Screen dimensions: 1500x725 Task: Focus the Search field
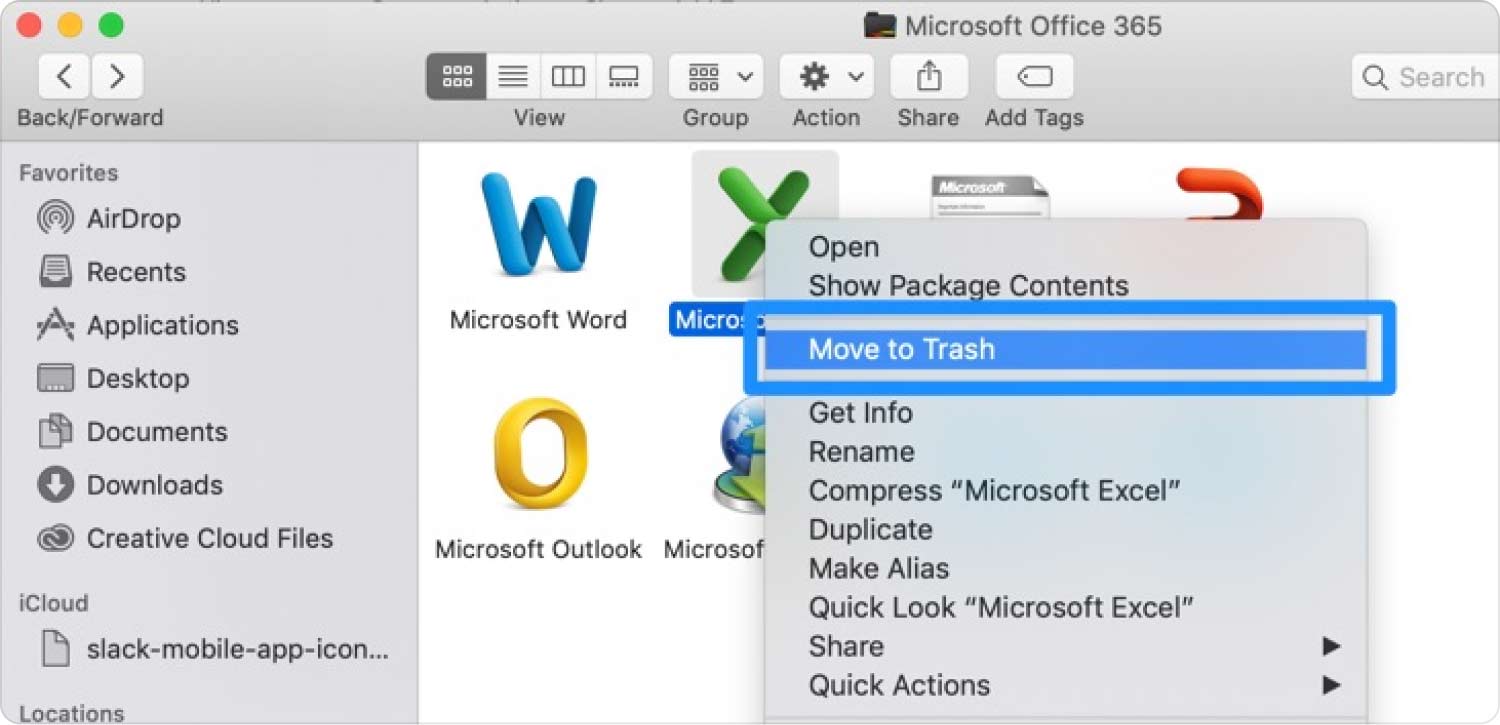1426,77
